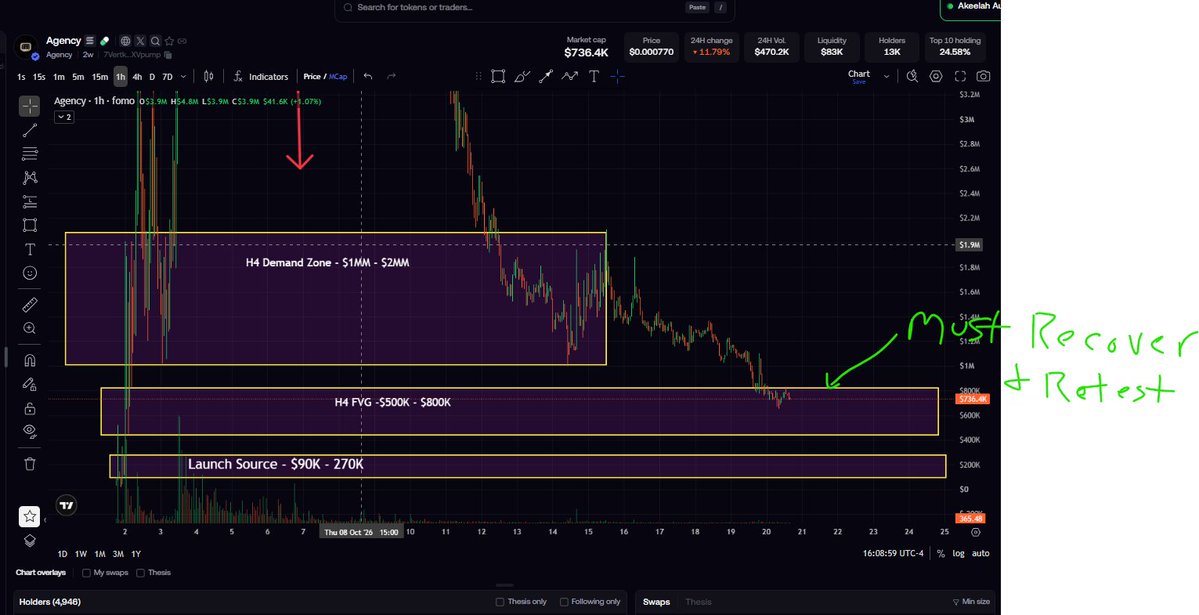The height and width of the screenshot is (615, 1199).
Task: Open the Min size filter
Action: (x=971, y=602)
